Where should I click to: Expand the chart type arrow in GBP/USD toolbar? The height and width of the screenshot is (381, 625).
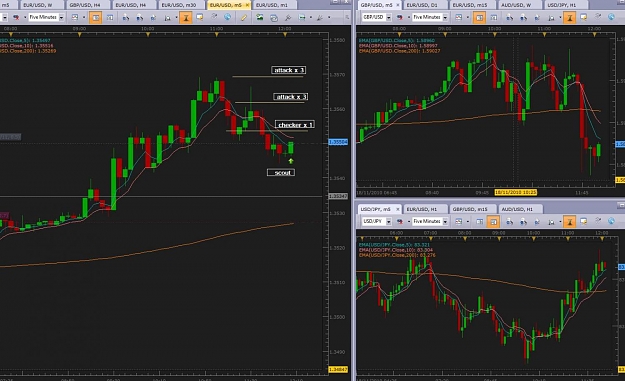tap(468, 17)
